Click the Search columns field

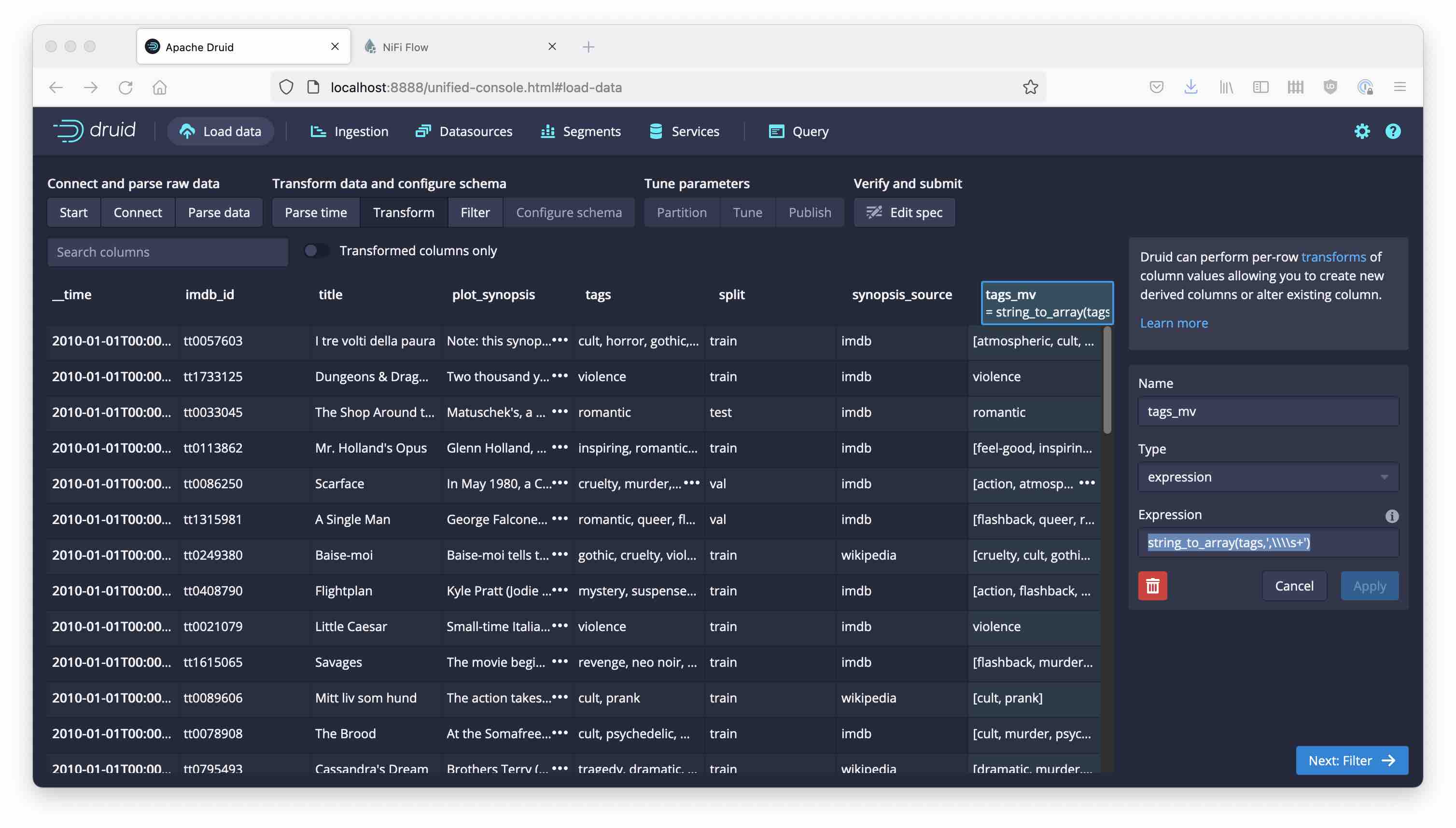click(168, 252)
